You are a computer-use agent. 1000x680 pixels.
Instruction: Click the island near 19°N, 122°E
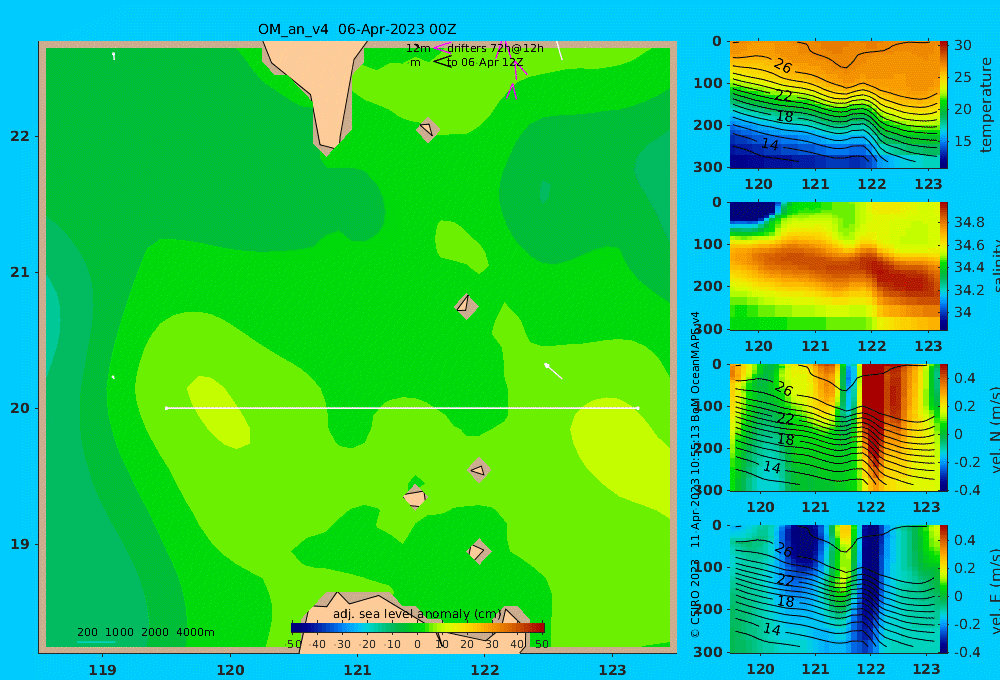[478, 551]
